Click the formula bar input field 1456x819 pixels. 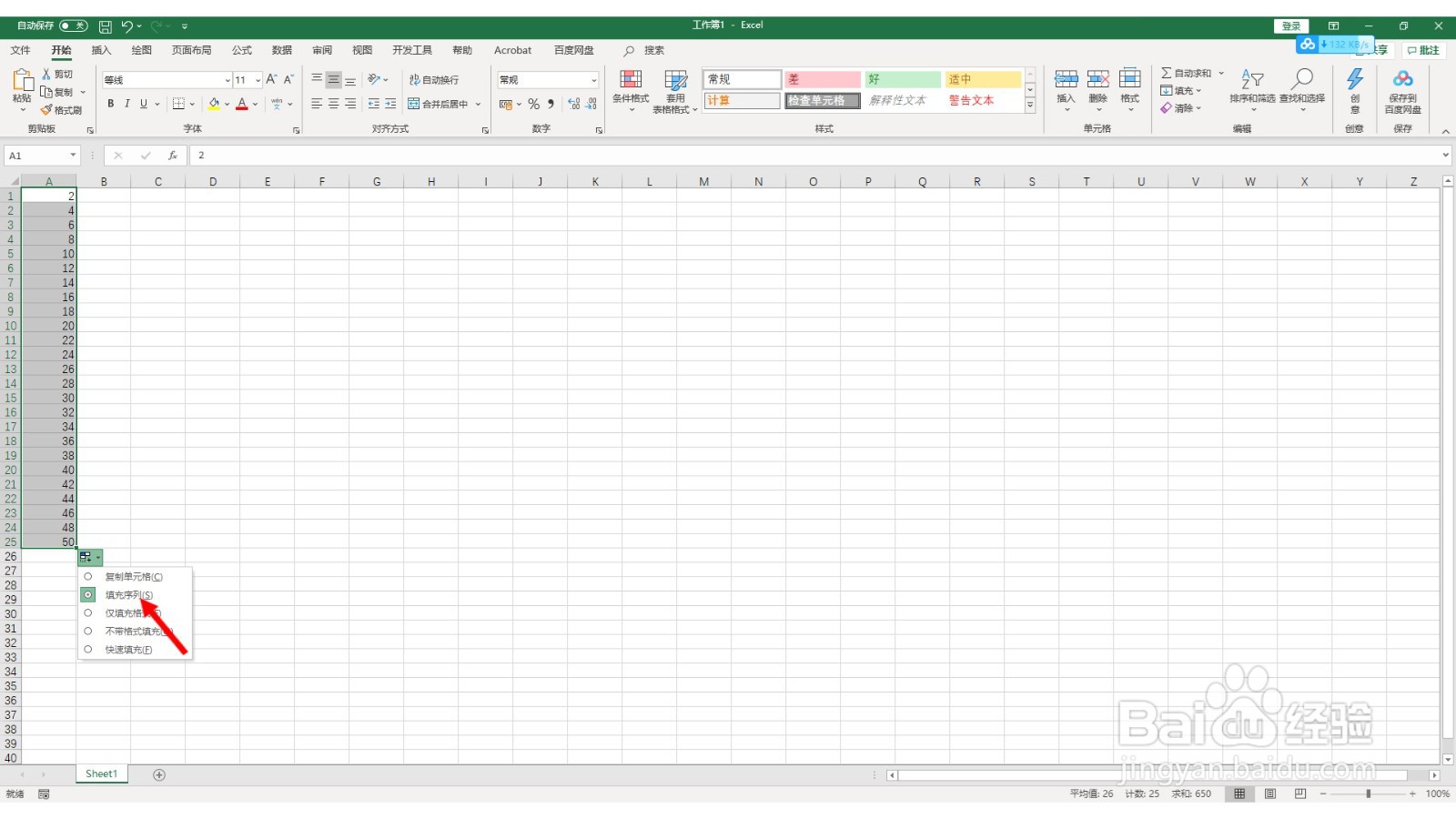pyautogui.click(x=815, y=156)
